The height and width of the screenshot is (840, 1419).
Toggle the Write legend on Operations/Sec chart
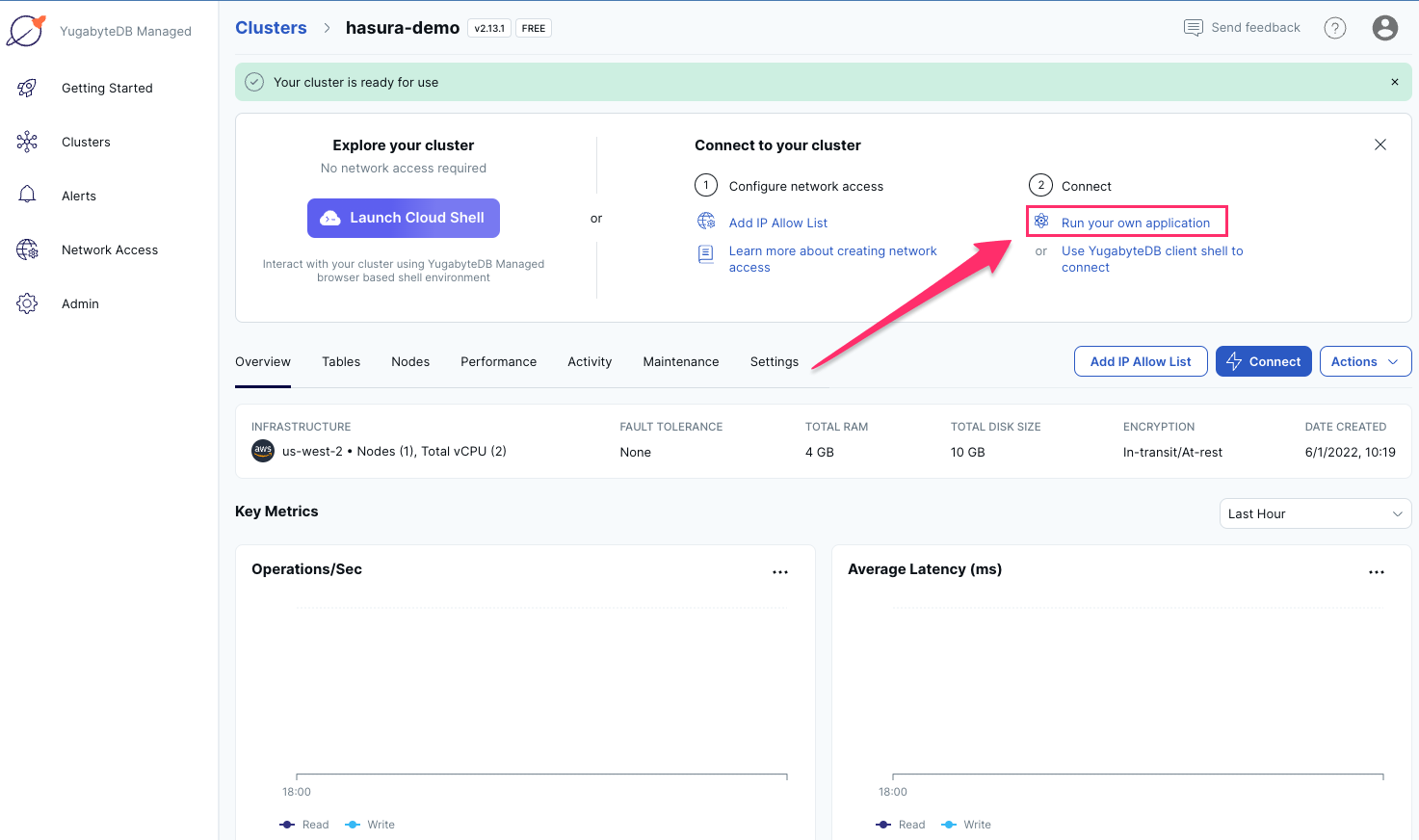[x=370, y=825]
